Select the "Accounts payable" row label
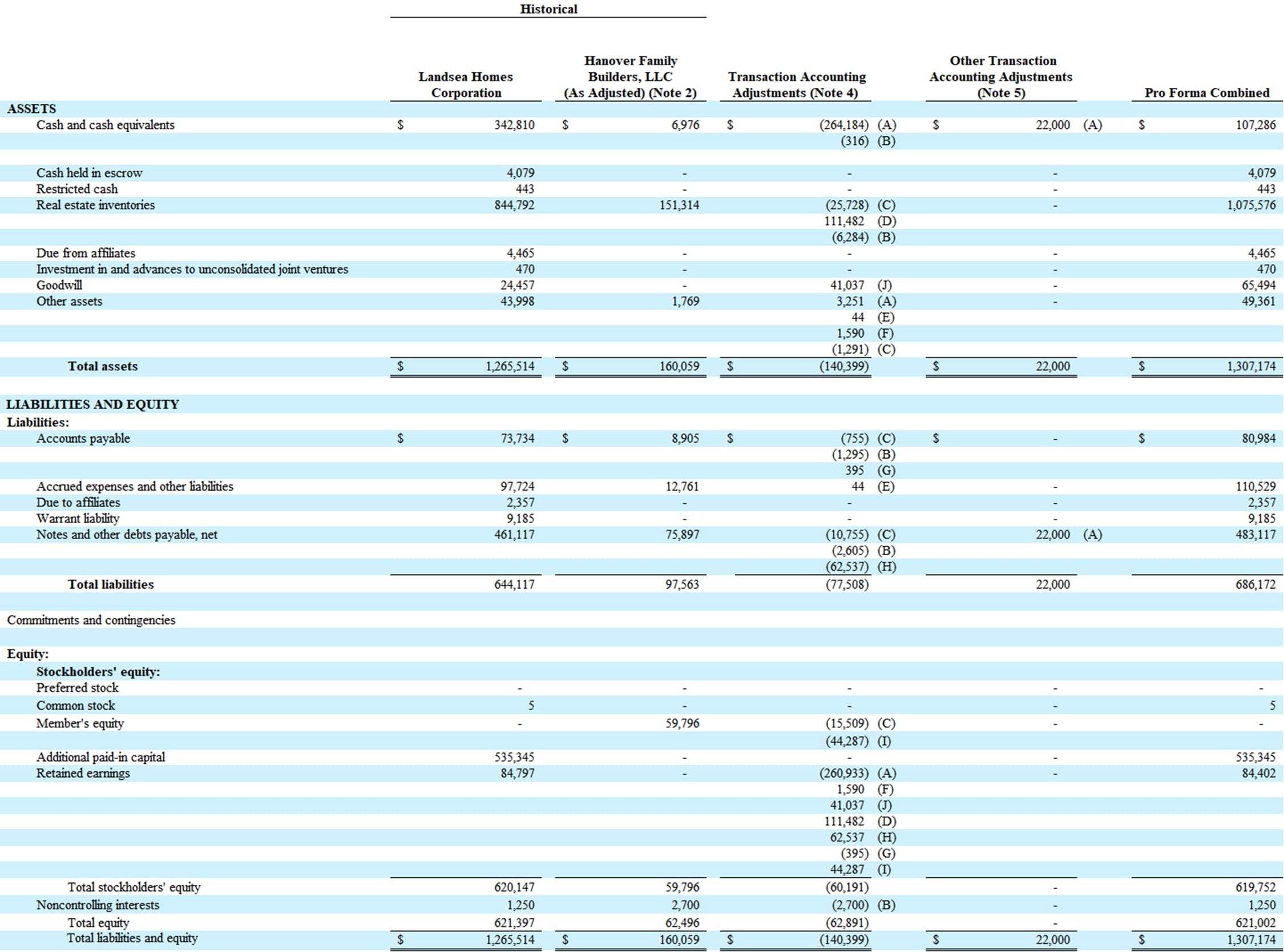Image resolution: width=1284 pixels, height=952 pixels. click(x=83, y=439)
